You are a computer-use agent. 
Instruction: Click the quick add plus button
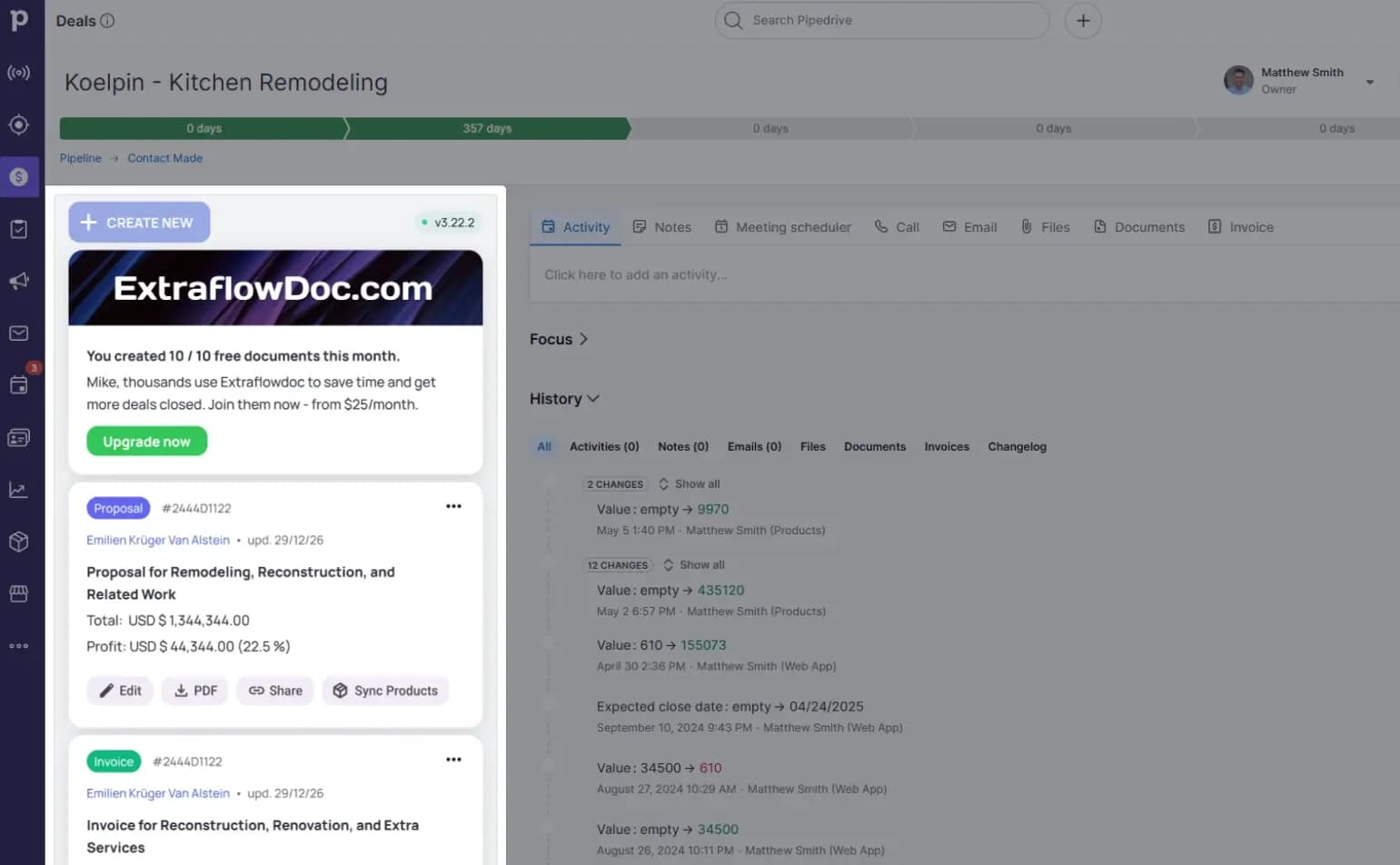coord(1083,20)
